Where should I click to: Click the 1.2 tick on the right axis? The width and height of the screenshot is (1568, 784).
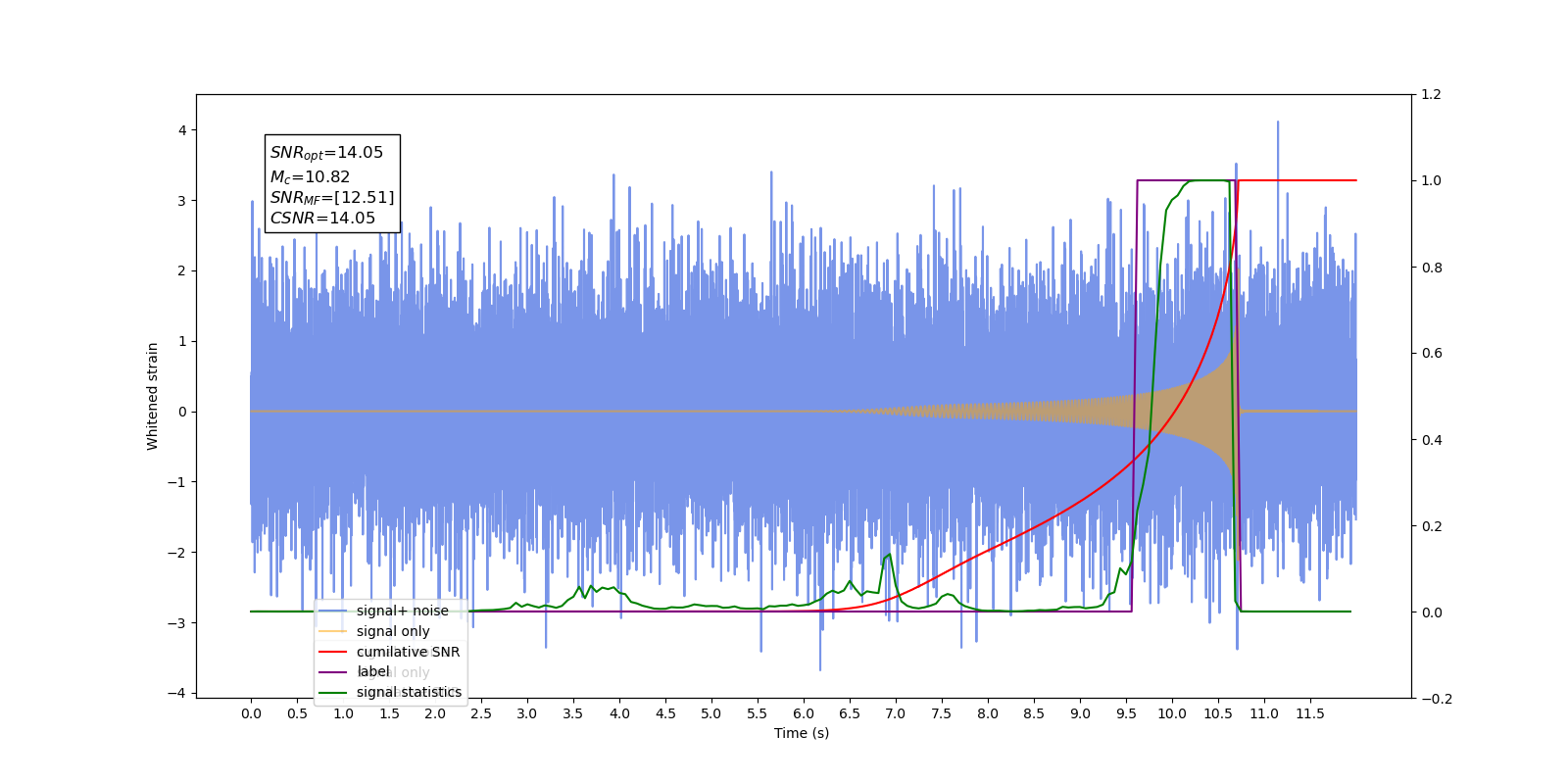point(1431,95)
